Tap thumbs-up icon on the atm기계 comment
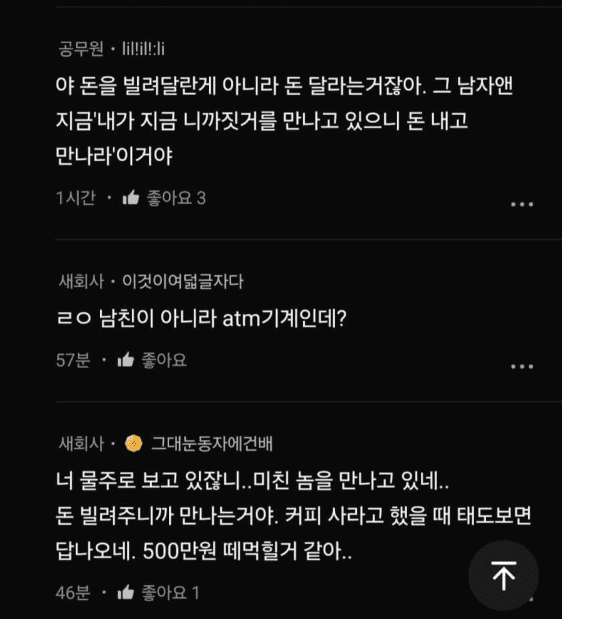602x619 pixels. click(x=126, y=360)
